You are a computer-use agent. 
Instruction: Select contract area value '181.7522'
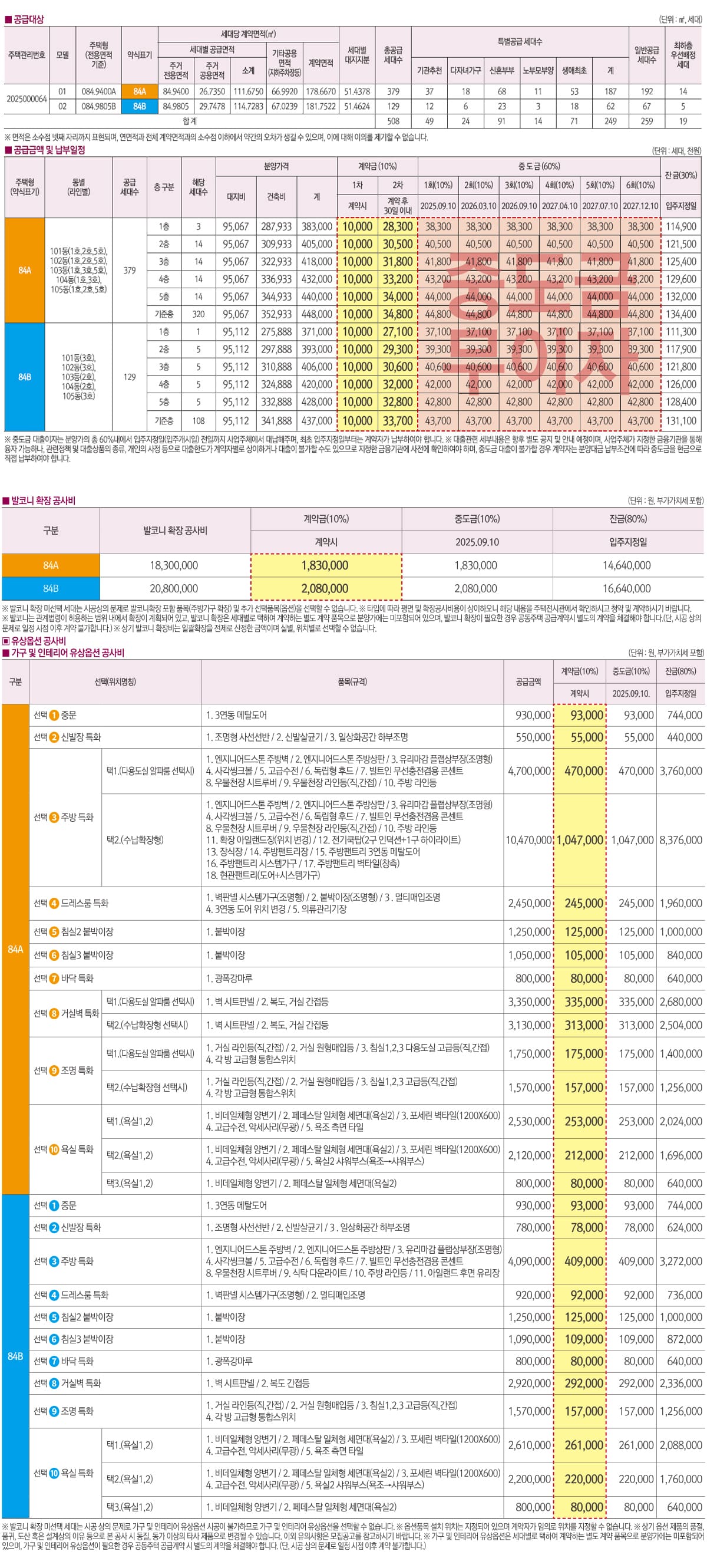point(321,106)
